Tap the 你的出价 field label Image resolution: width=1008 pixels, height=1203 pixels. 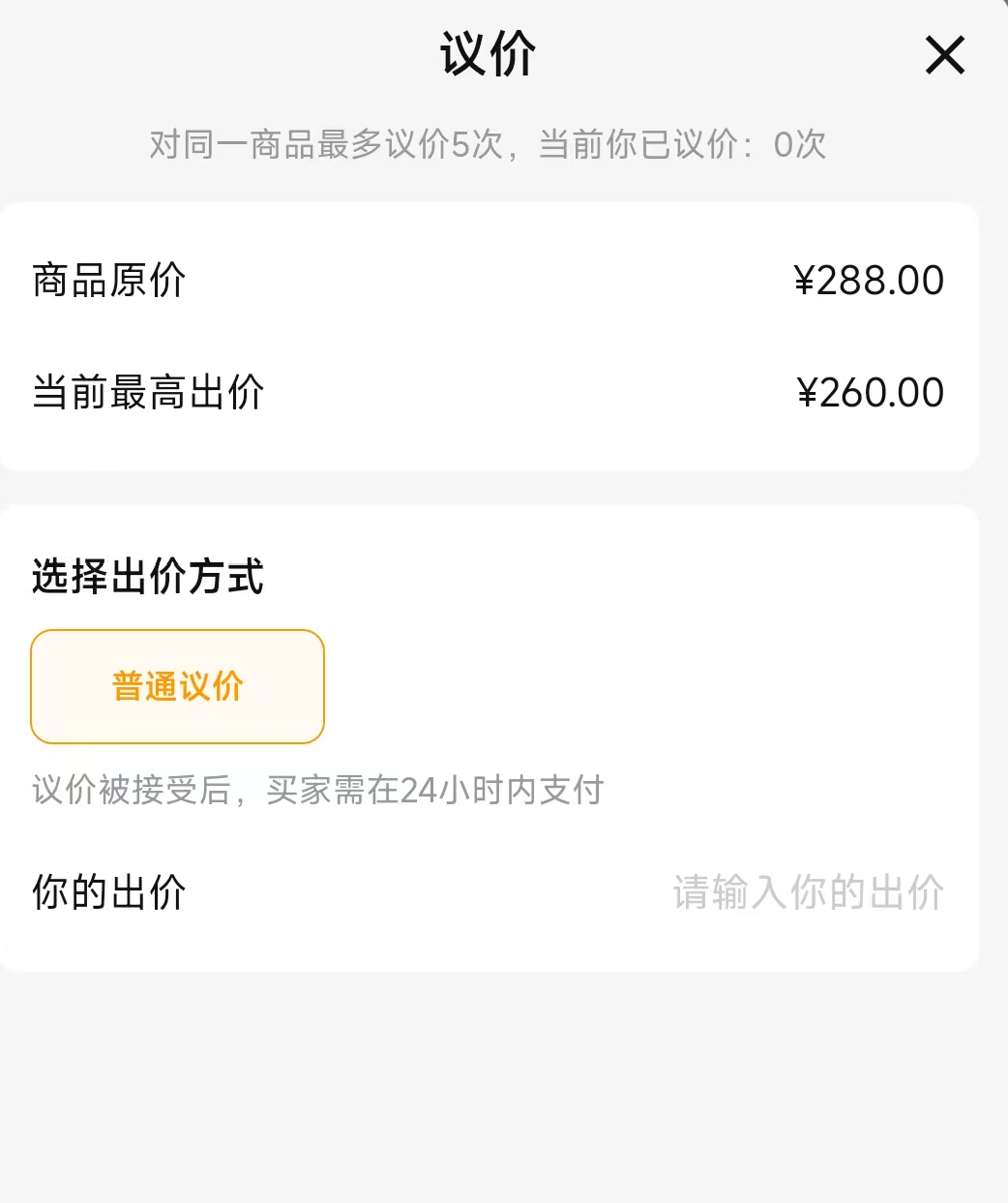pyautogui.click(x=109, y=892)
